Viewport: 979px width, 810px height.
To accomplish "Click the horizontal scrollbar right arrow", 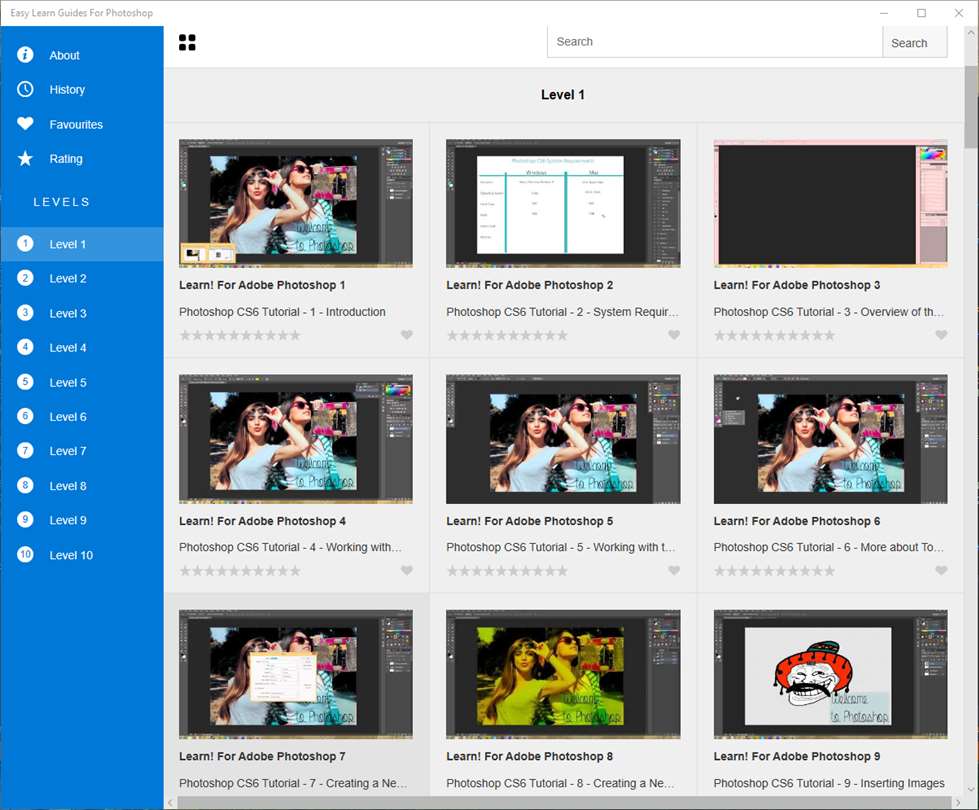I will (958, 803).
